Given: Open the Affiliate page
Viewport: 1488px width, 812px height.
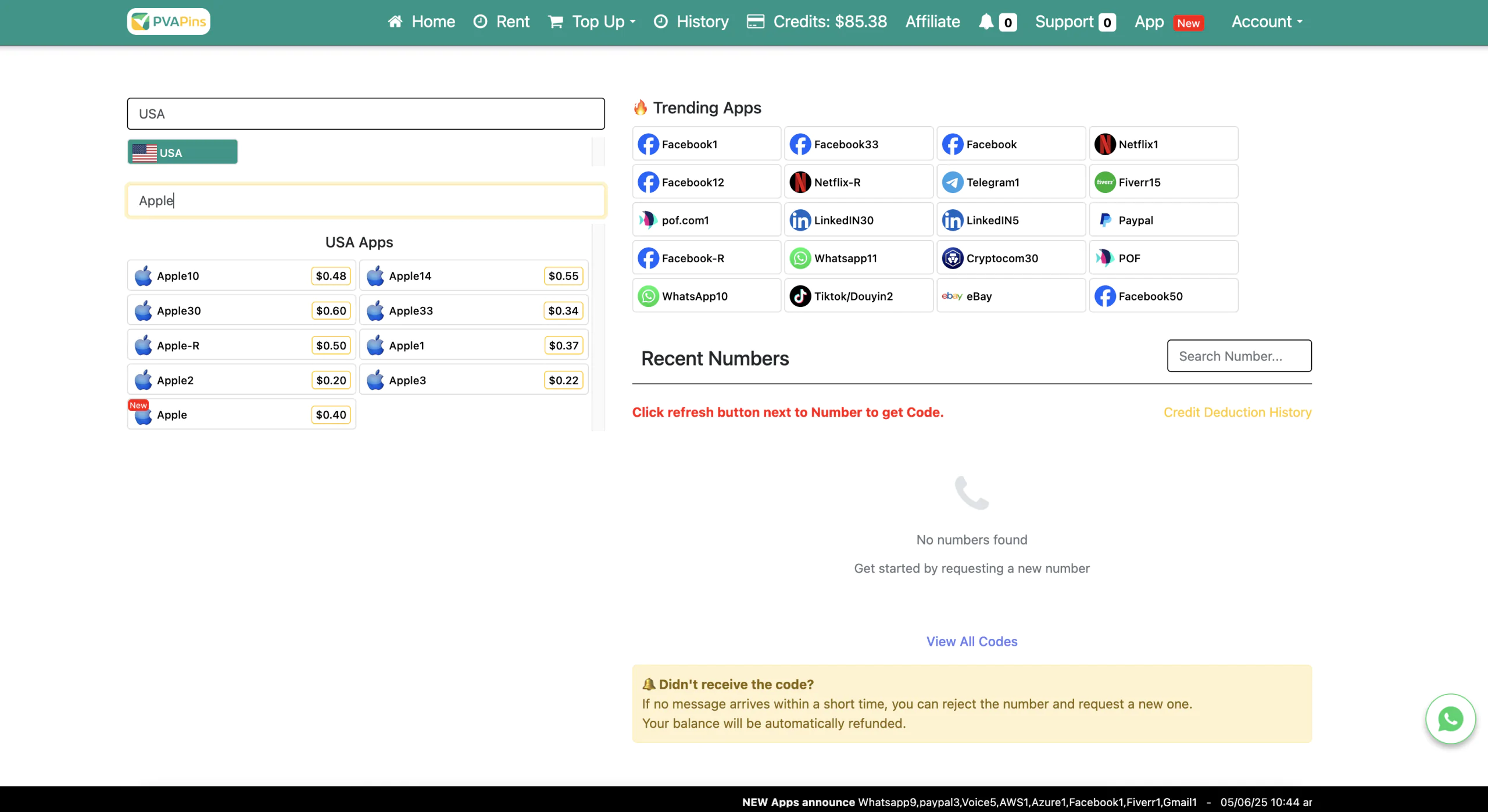Looking at the screenshot, I should tap(932, 22).
